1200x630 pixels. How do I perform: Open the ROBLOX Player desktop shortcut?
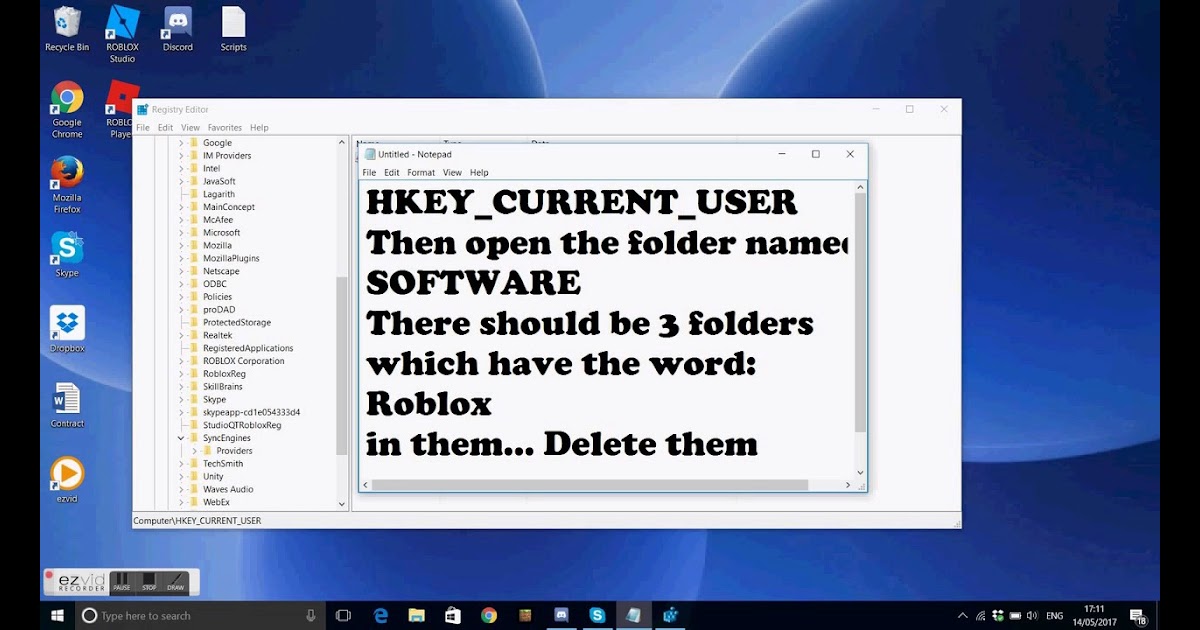click(121, 109)
